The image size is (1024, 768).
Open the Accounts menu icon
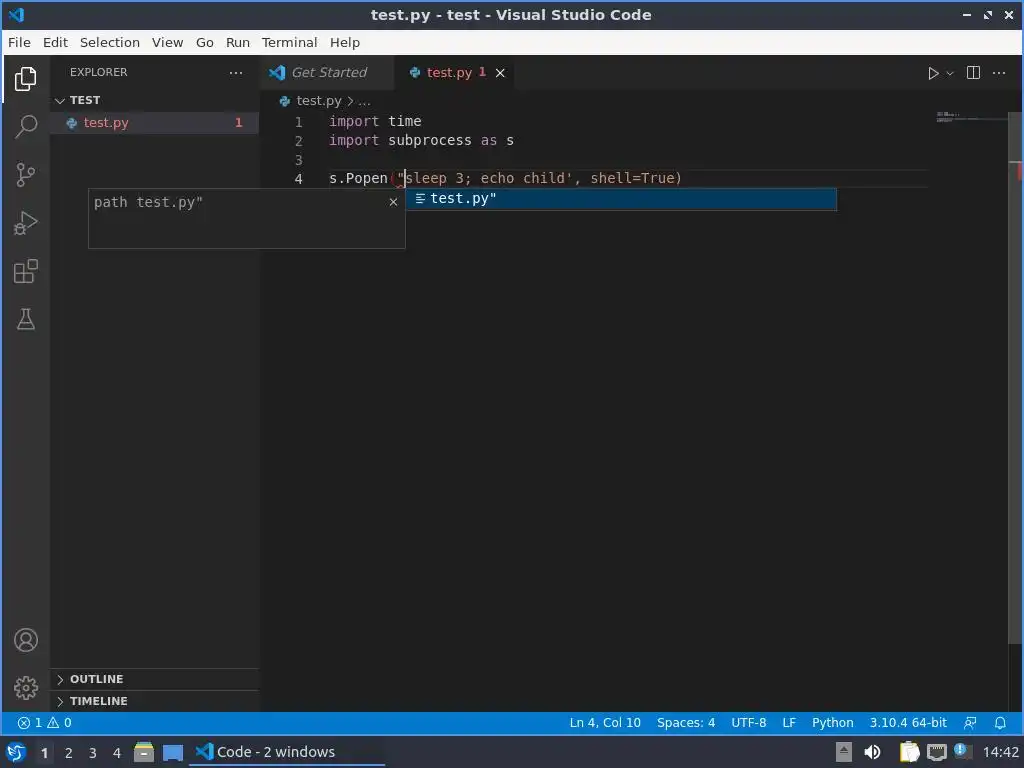[x=25, y=640]
